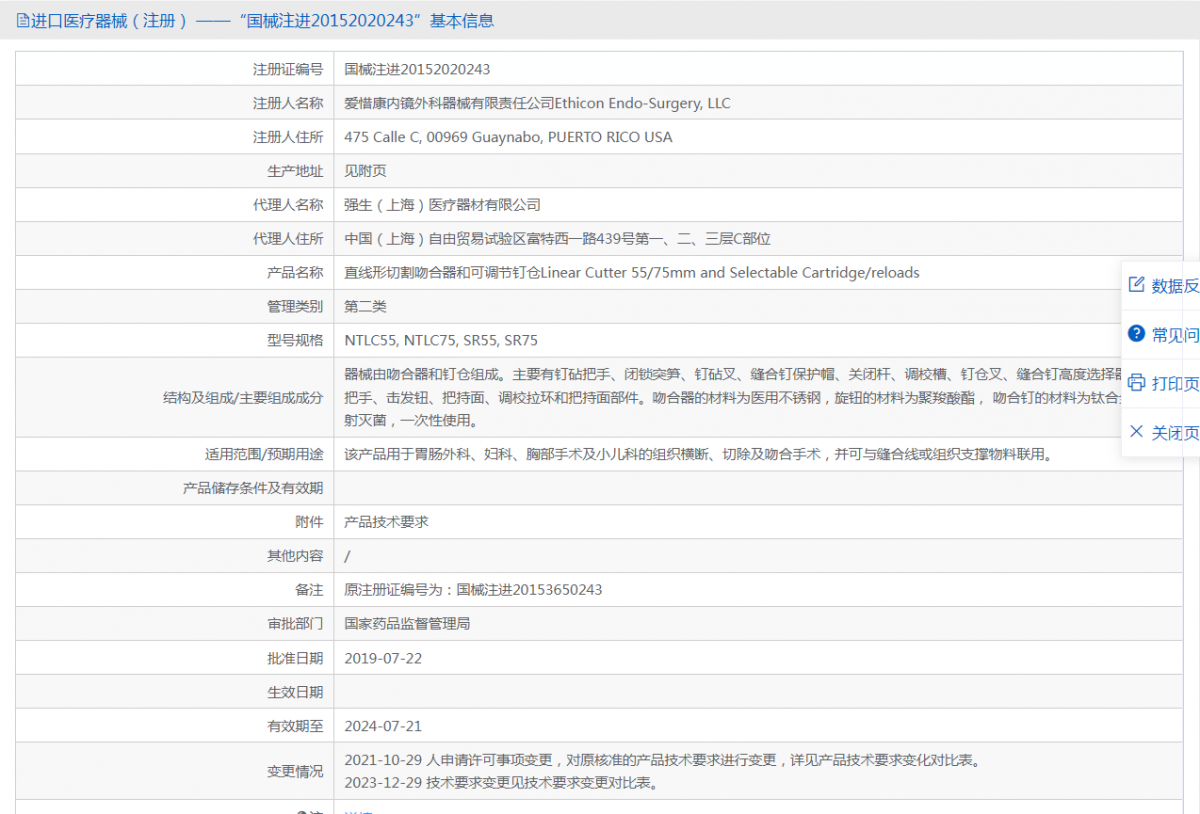The image size is (1200, 814).
Task: Open data feedback via pencil-edit icon
Action: [1136, 284]
